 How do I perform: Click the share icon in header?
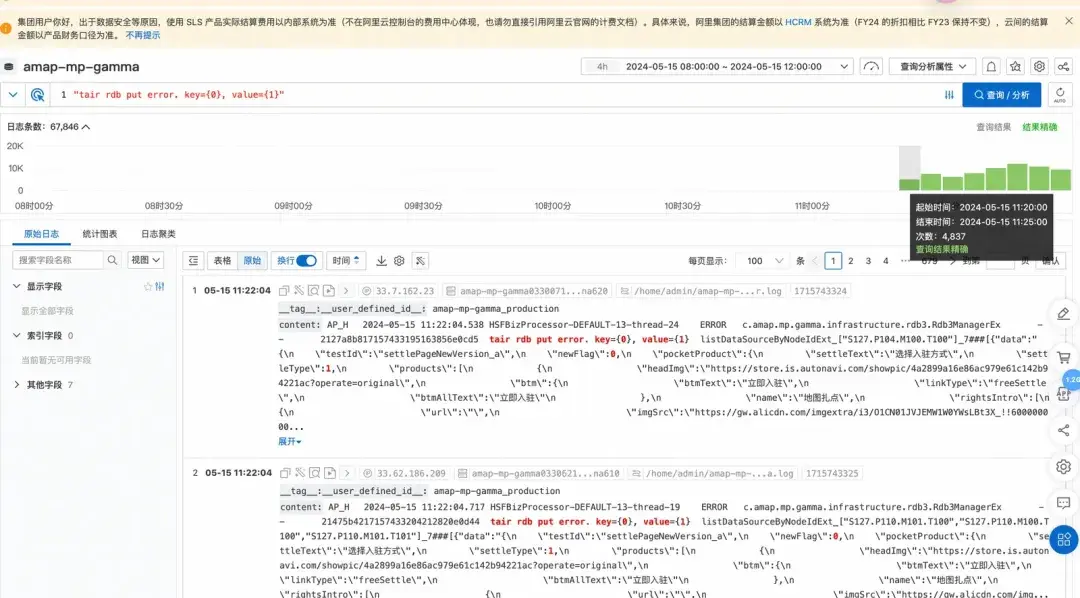click(x=1063, y=67)
